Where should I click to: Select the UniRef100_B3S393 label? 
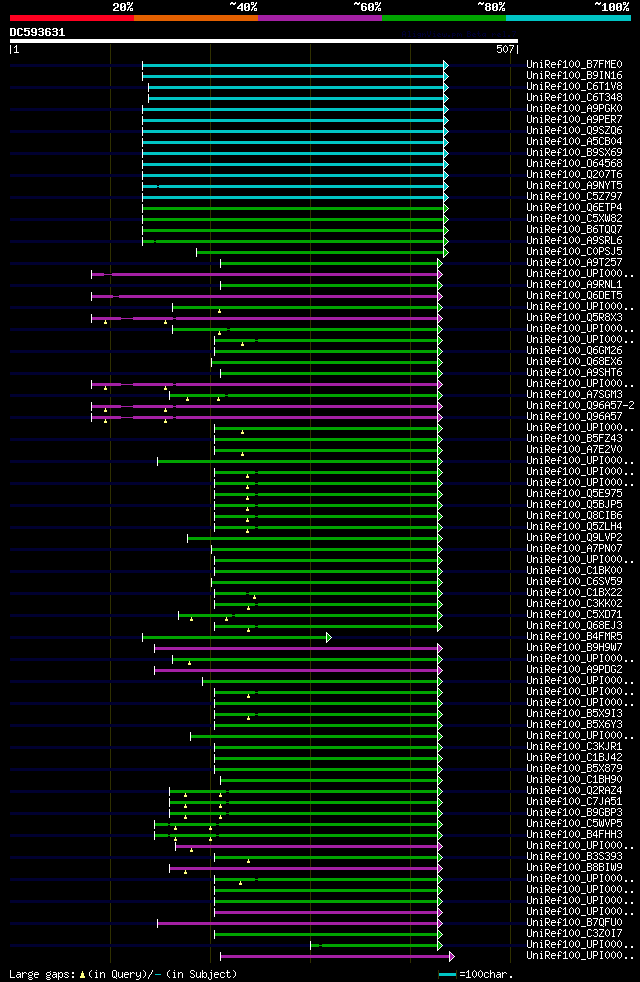(574, 857)
